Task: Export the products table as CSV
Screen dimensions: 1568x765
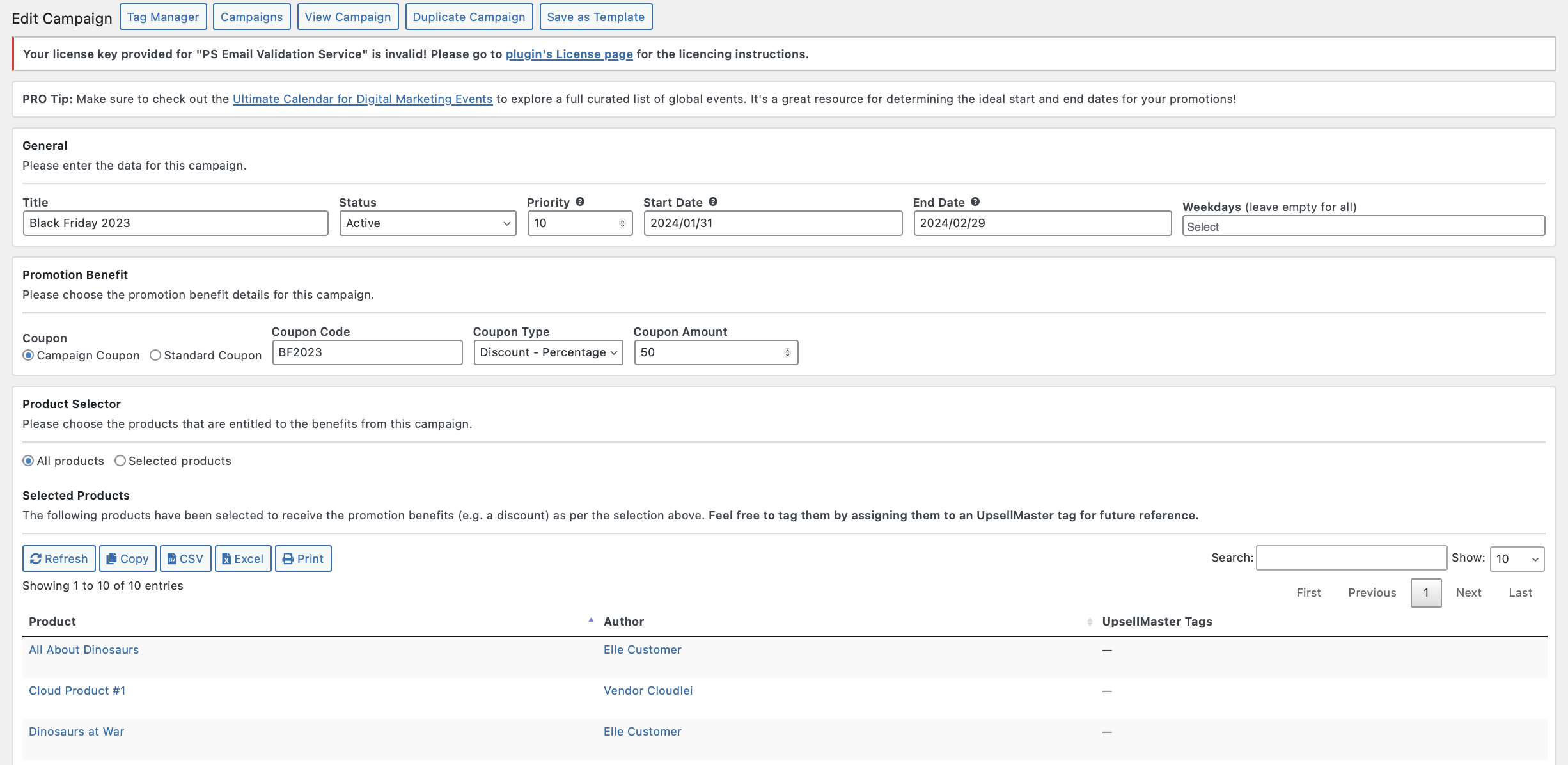Action: 185,558
